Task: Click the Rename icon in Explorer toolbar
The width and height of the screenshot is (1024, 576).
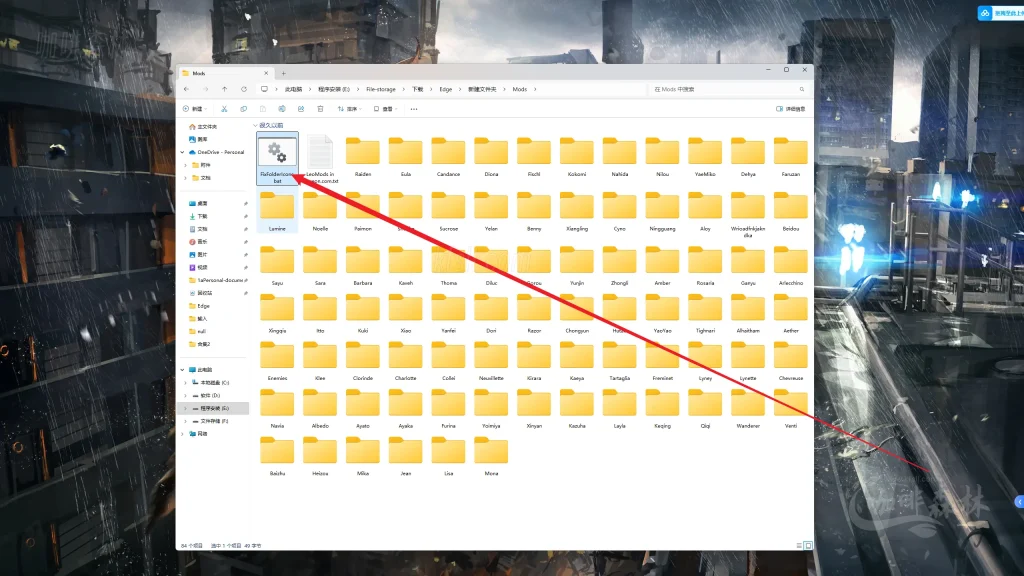Action: [281, 109]
